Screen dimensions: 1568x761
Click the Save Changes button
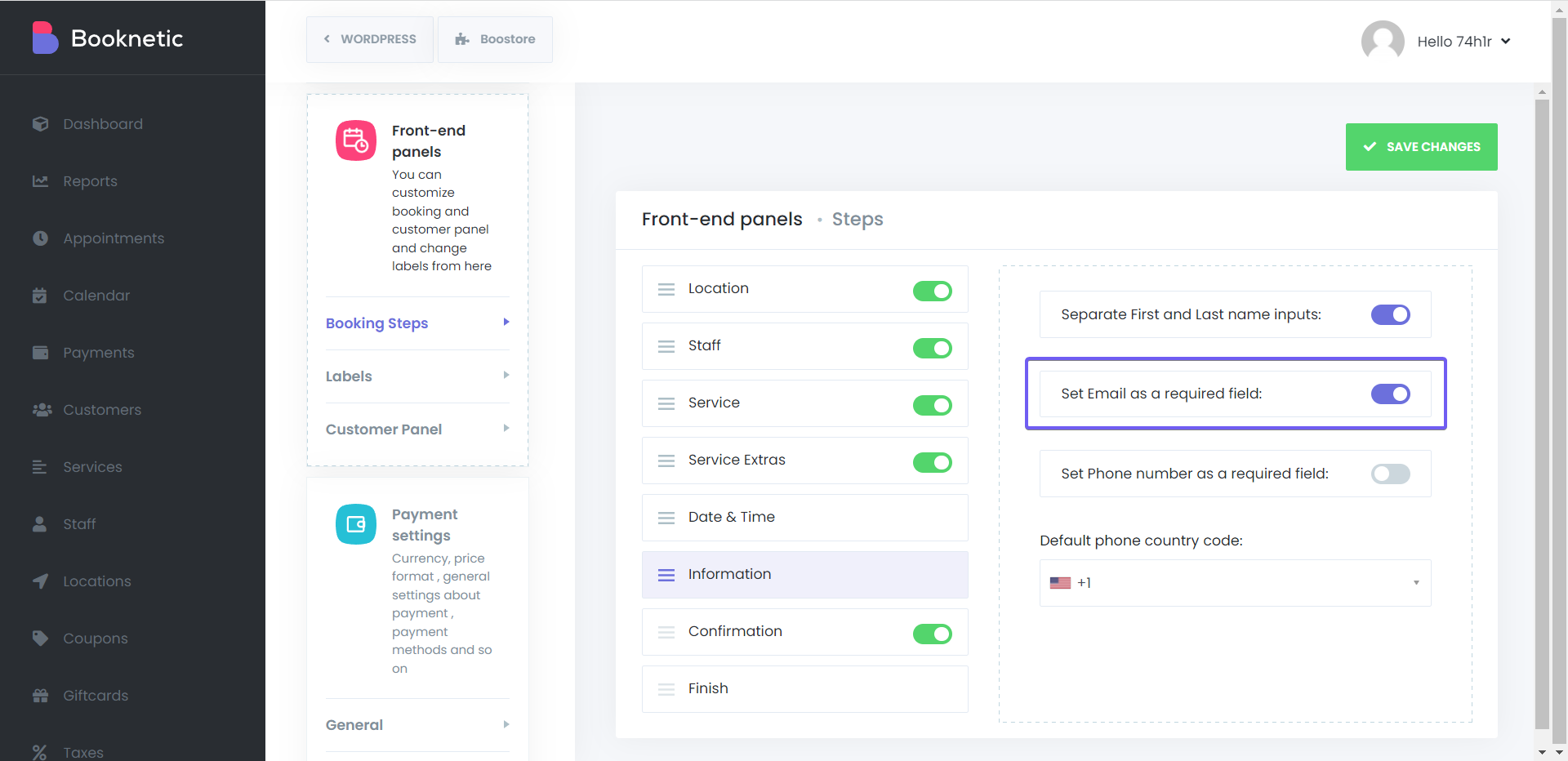tap(1421, 147)
